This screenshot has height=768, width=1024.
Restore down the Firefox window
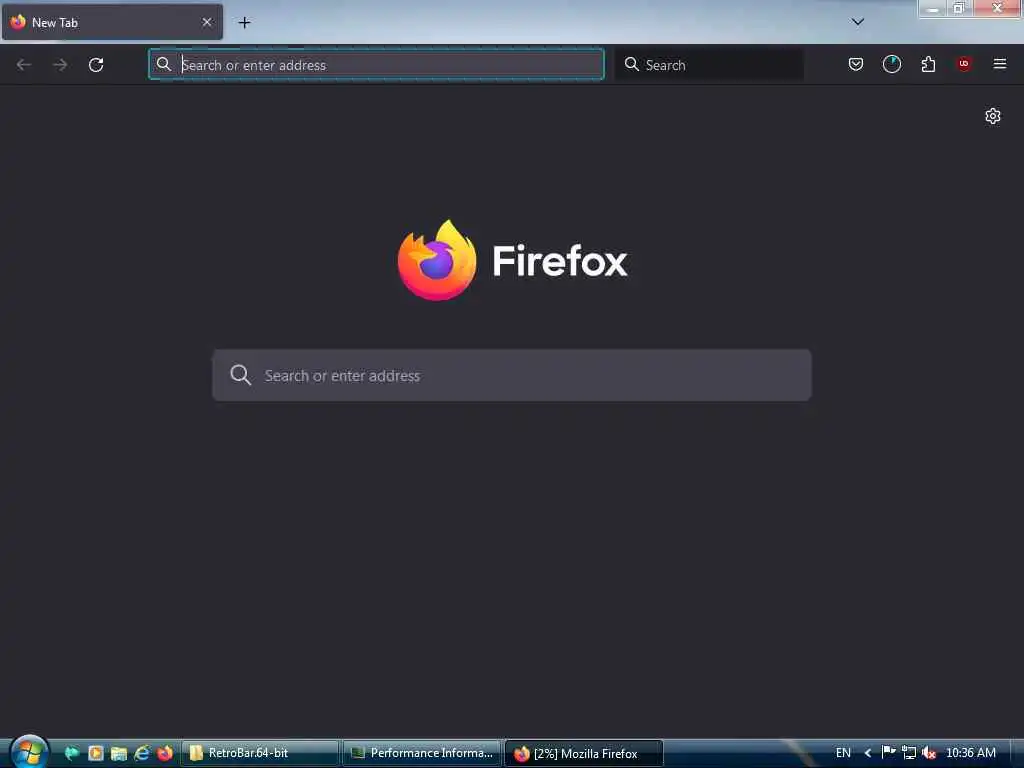pyautogui.click(x=959, y=8)
